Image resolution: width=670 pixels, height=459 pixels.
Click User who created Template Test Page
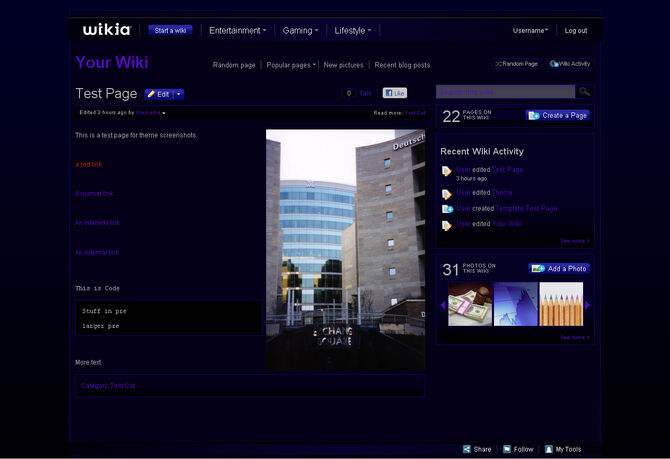463,208
